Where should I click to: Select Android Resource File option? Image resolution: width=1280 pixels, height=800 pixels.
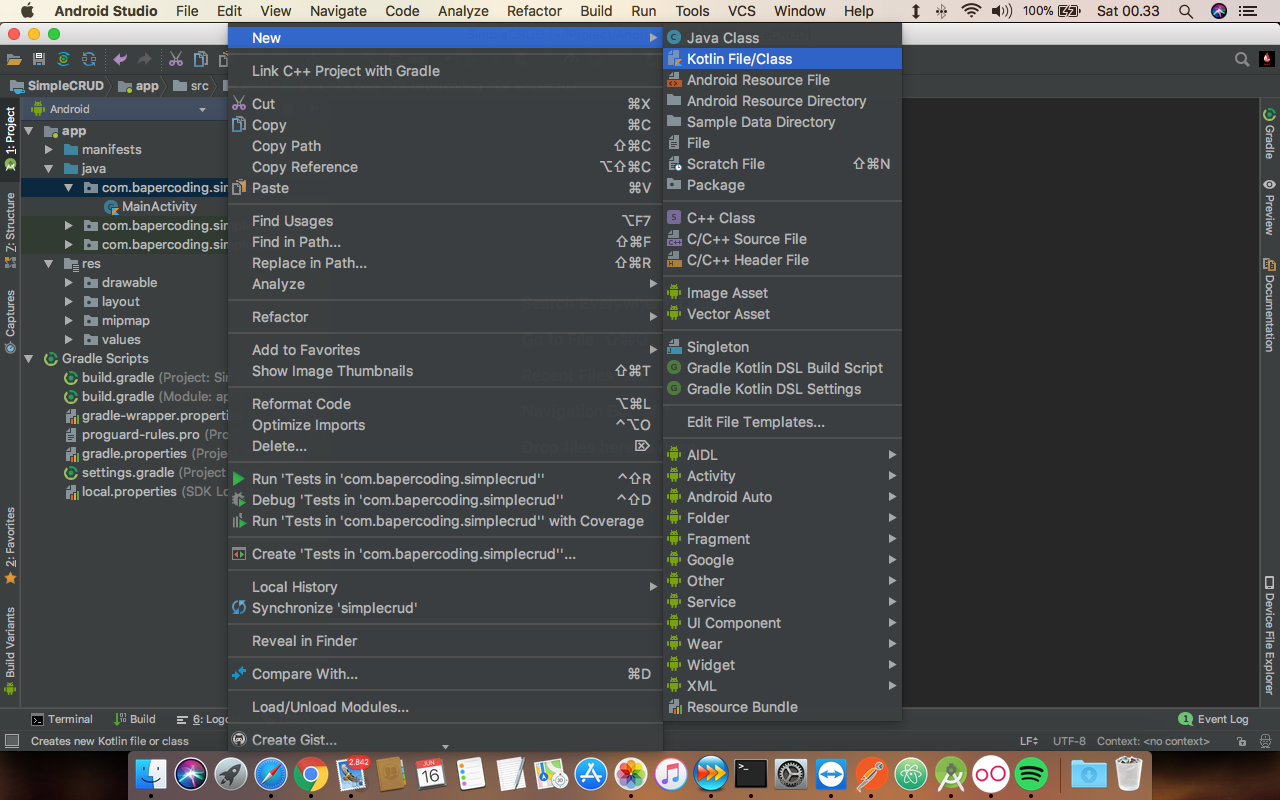pos(782,80)
